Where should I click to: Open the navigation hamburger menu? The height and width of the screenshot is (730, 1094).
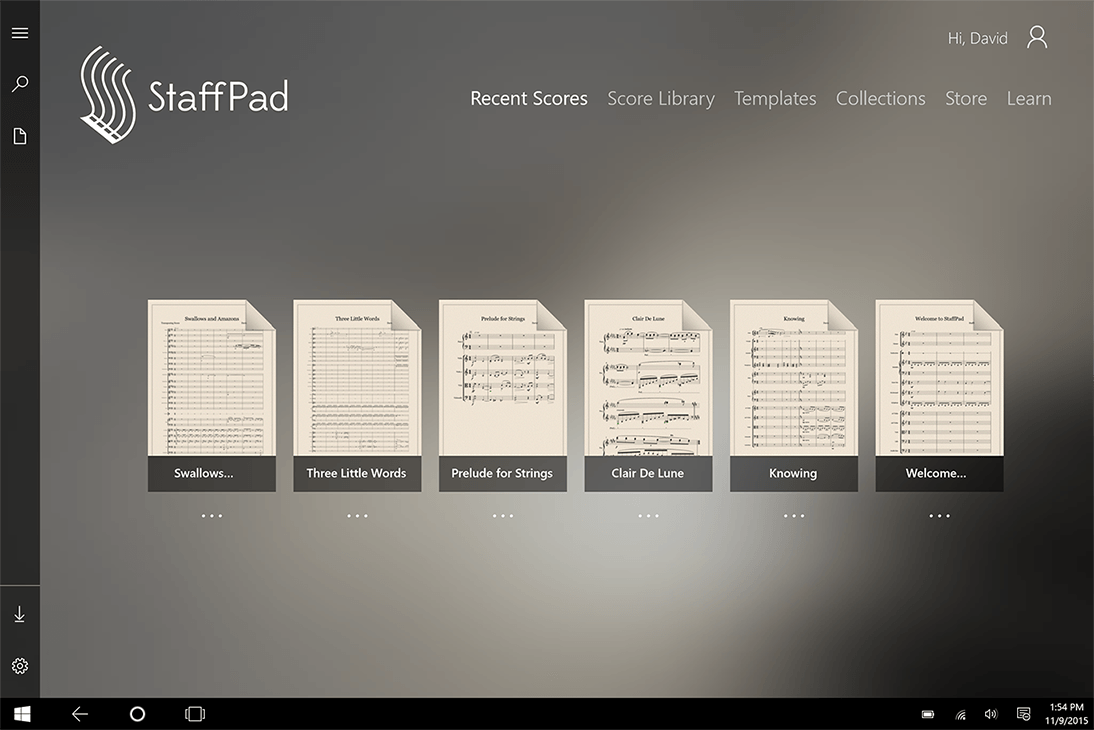(20, 32)
